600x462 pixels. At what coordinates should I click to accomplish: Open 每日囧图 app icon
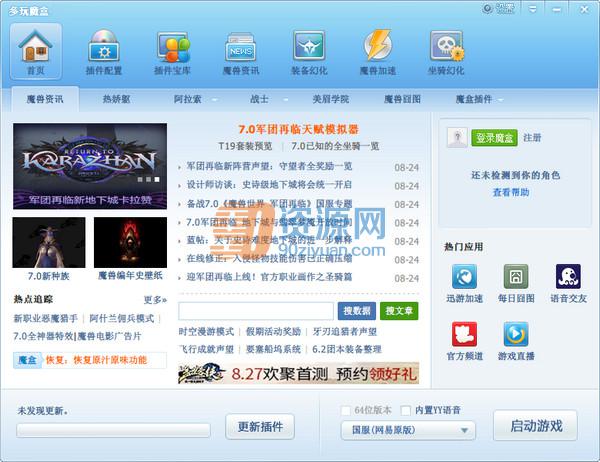pos(516,276)
